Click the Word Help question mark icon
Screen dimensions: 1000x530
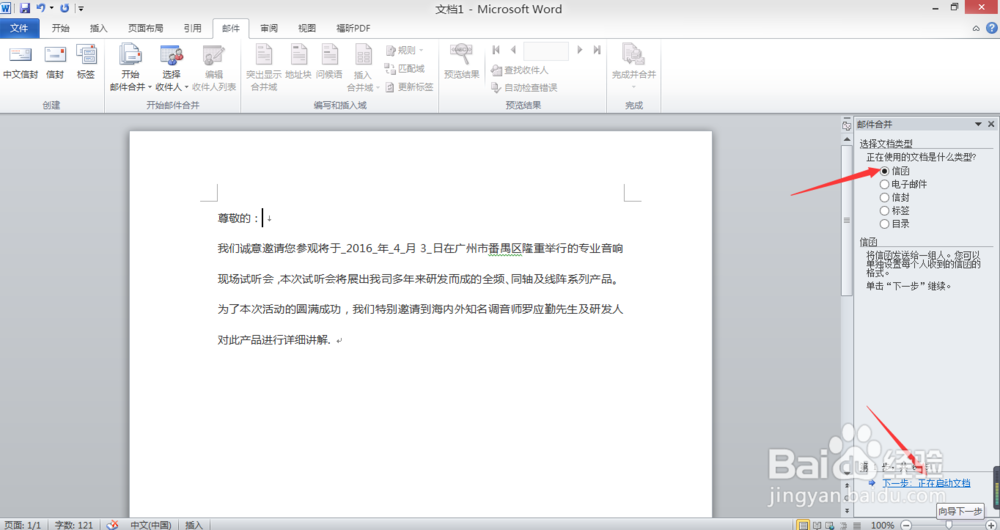992,28
